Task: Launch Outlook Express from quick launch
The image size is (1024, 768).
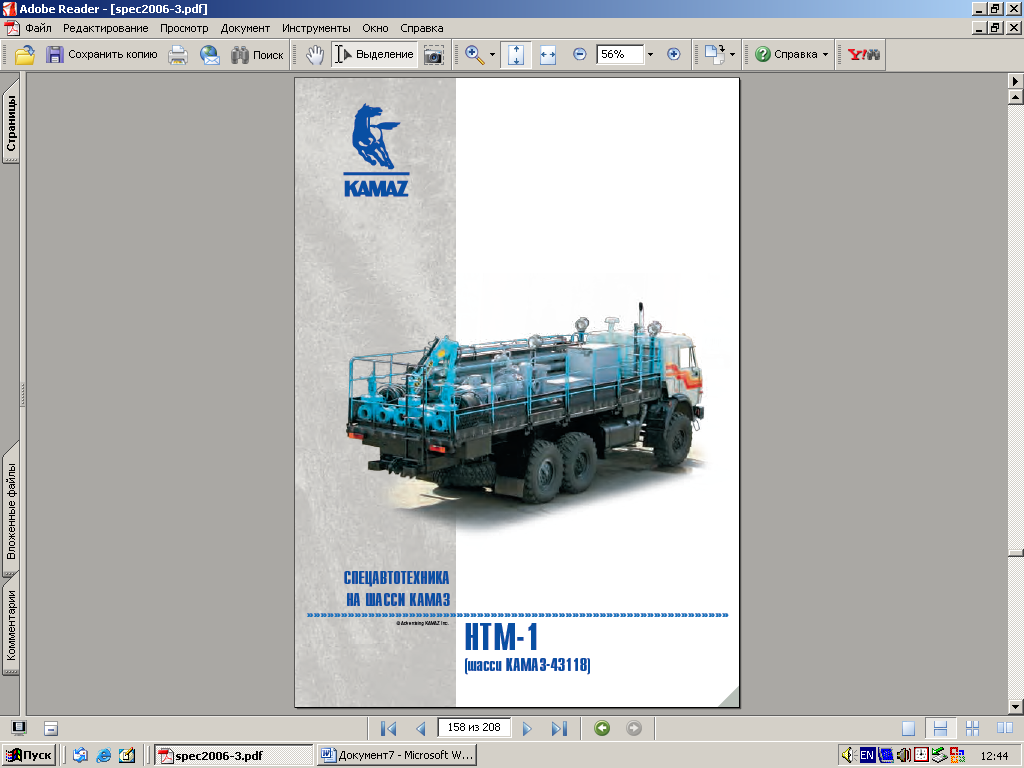Action: [x=80, y=756]
